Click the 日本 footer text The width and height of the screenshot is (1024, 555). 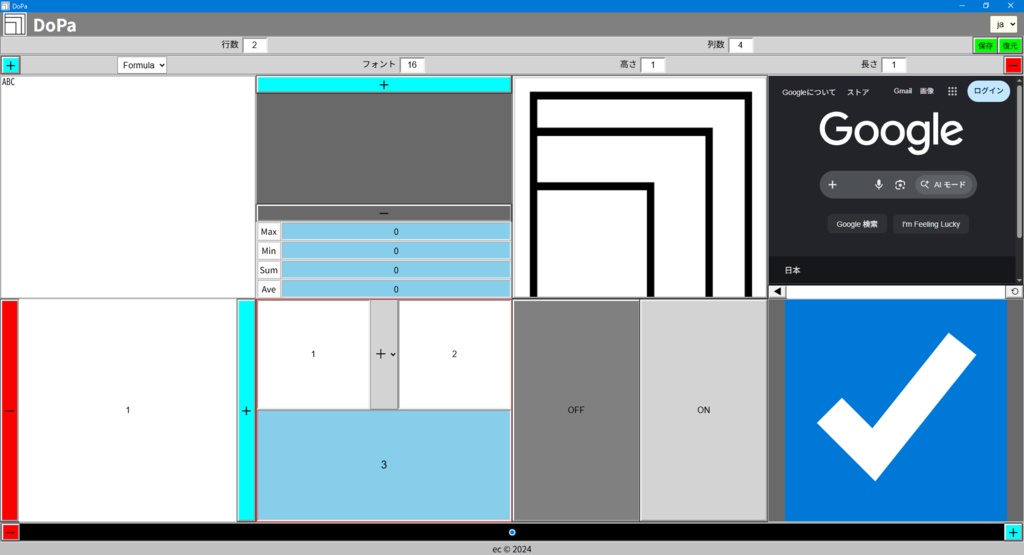point(792,270)
